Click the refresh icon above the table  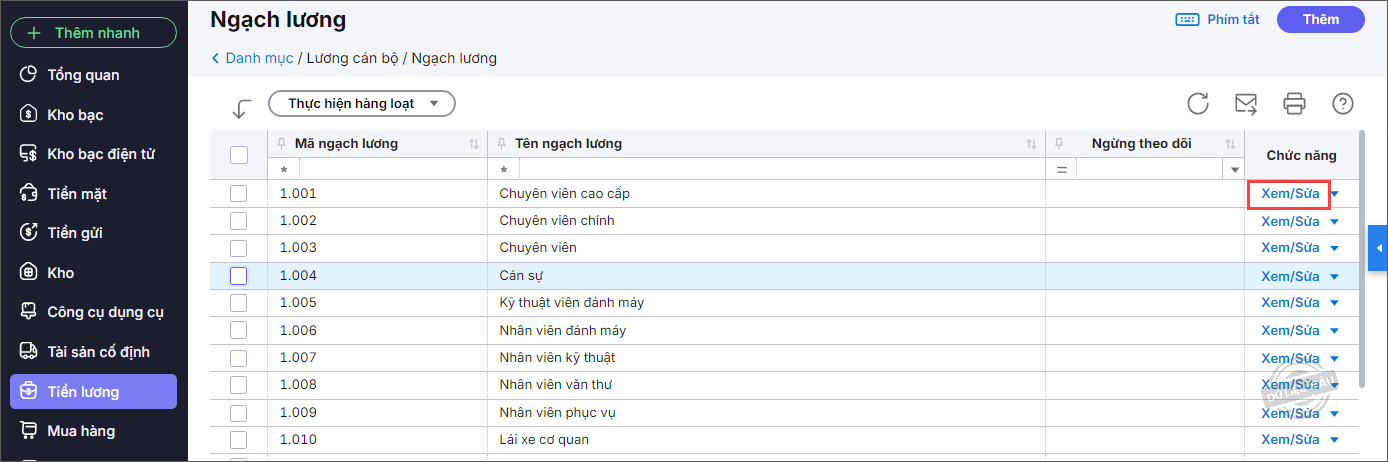tap(1198, 103)
